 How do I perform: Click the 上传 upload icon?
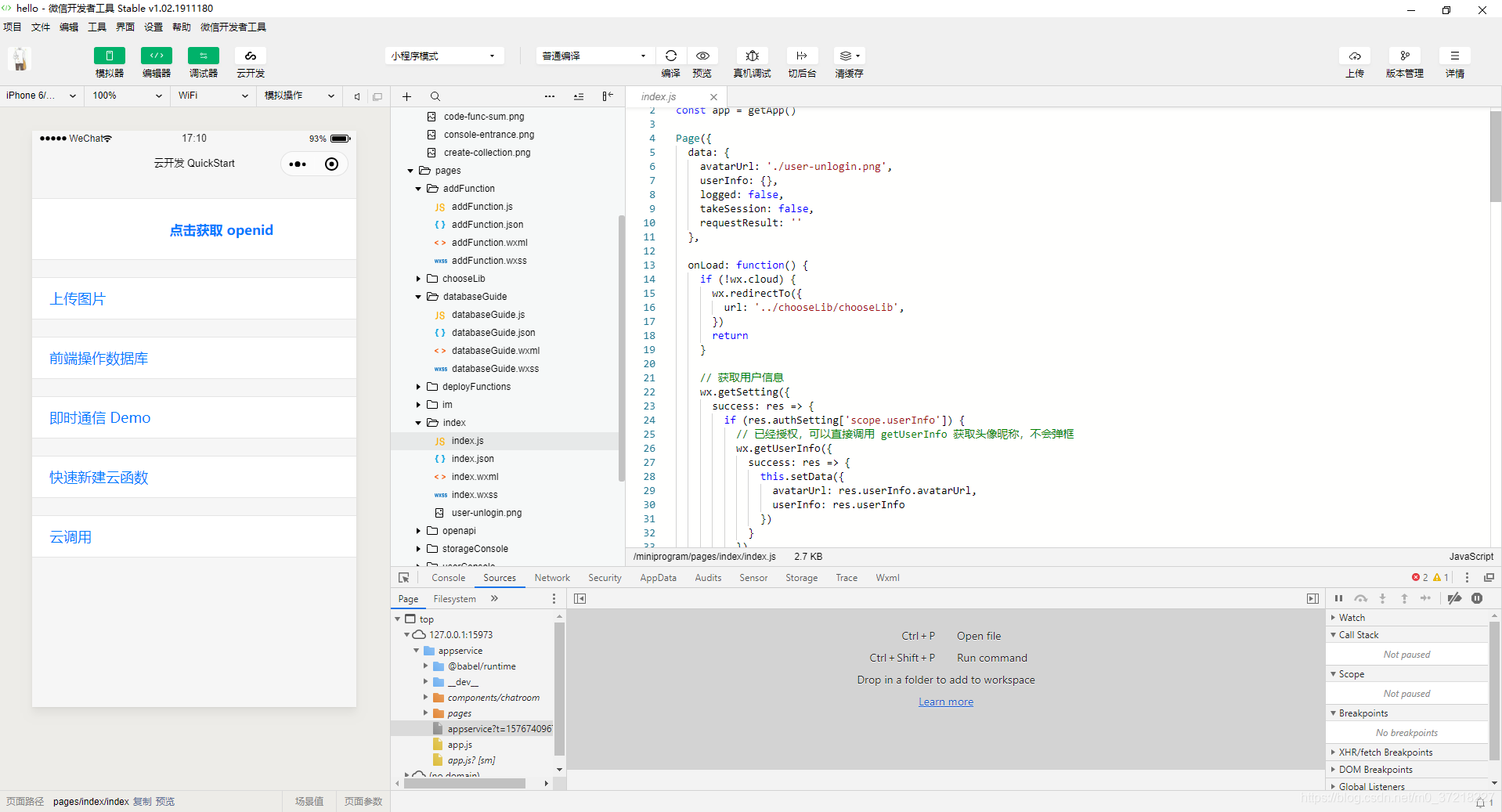[x=1355, y=56]
